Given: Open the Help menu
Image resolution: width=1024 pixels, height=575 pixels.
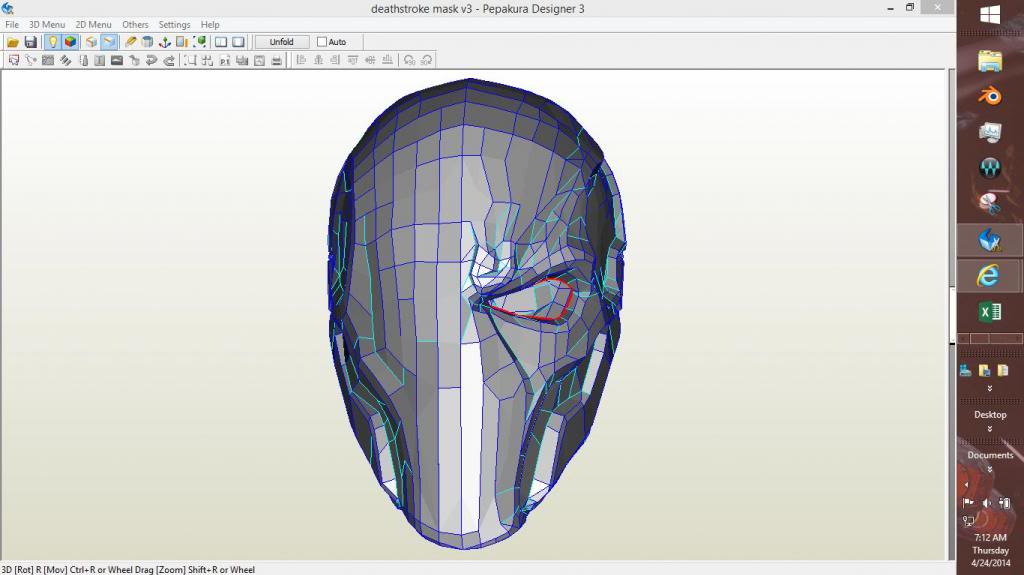Looking at the screenshot, I should click(210, 24).
